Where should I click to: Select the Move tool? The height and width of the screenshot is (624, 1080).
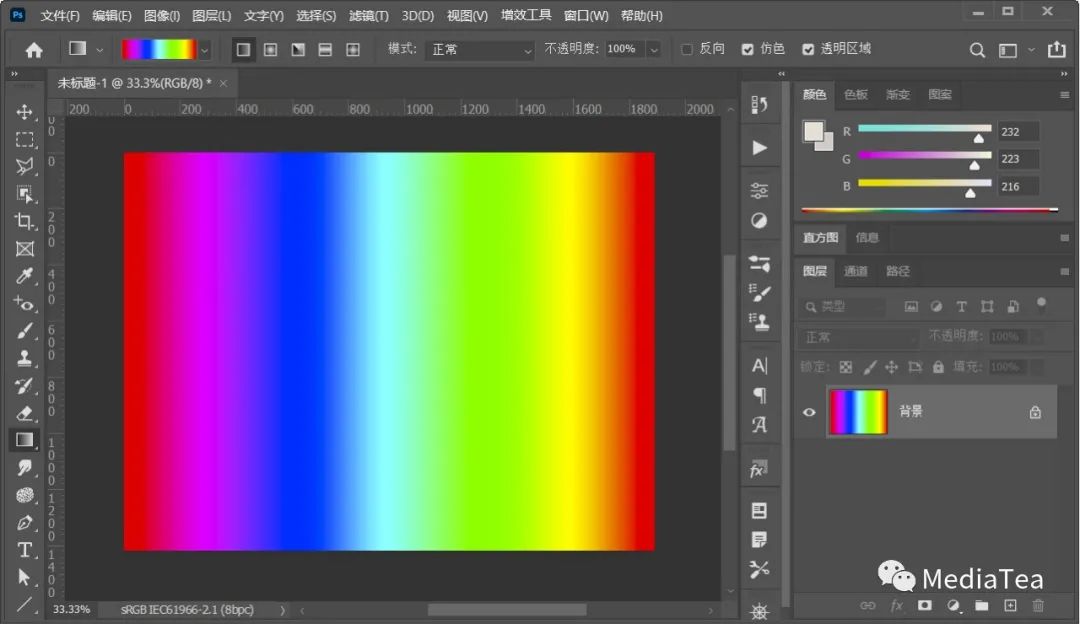(25, 112)
